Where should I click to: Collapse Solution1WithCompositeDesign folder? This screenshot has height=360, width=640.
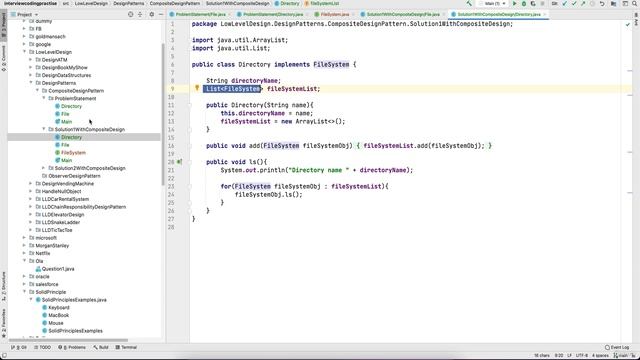click(44, 129)
